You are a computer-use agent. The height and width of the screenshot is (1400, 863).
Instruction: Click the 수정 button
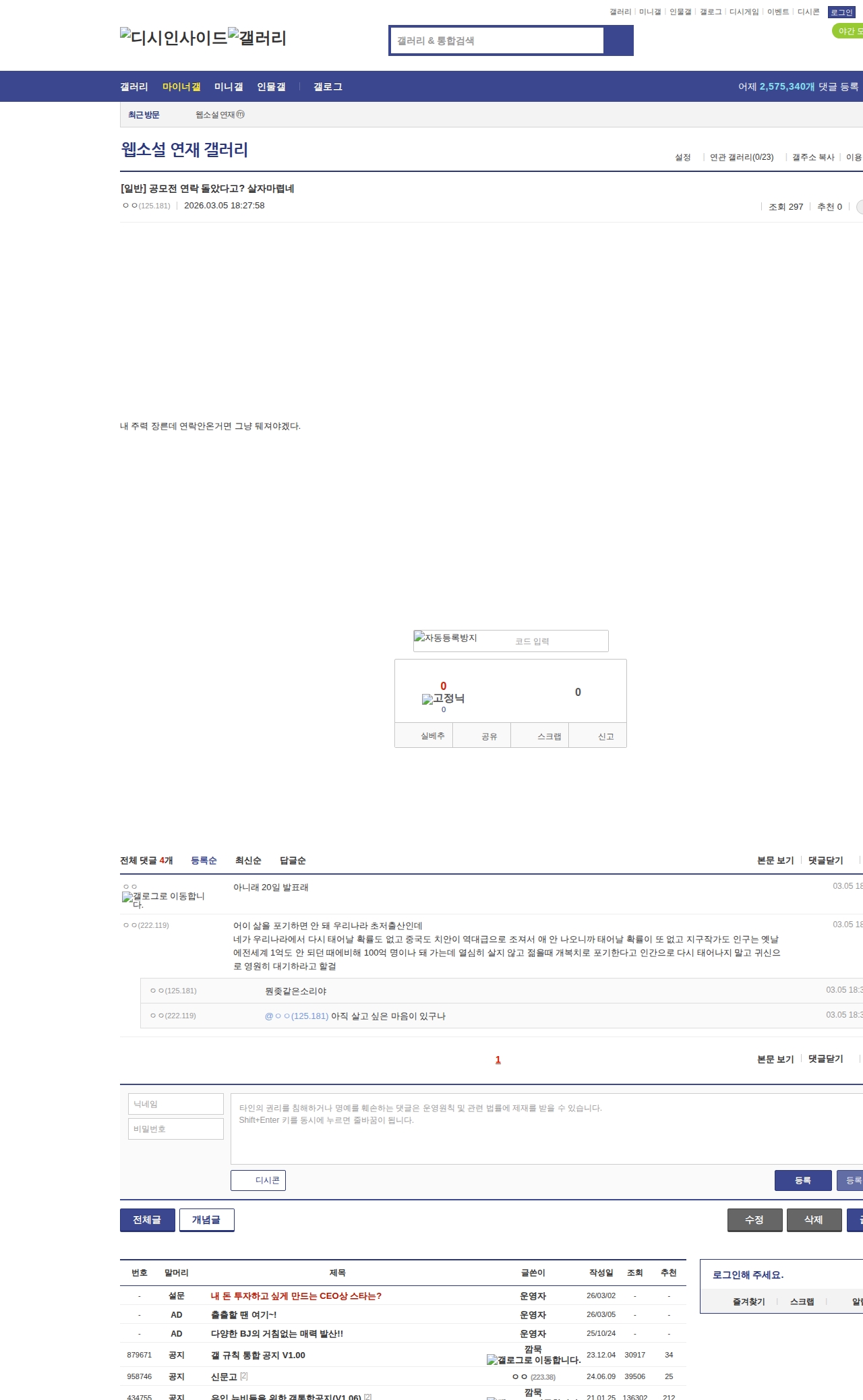pyautogui.click(x=754, y=1220)
